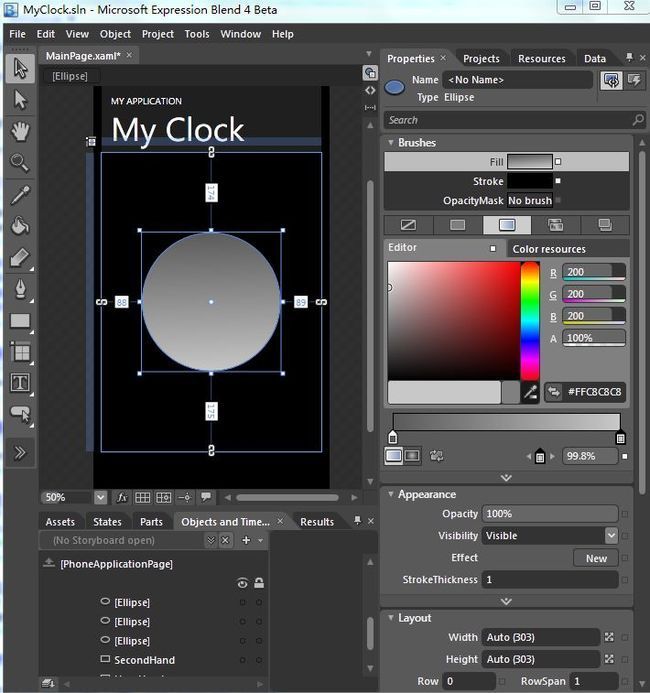Click the Fill brush swatch
The image size is (650, 693).
tap(529, 162)
